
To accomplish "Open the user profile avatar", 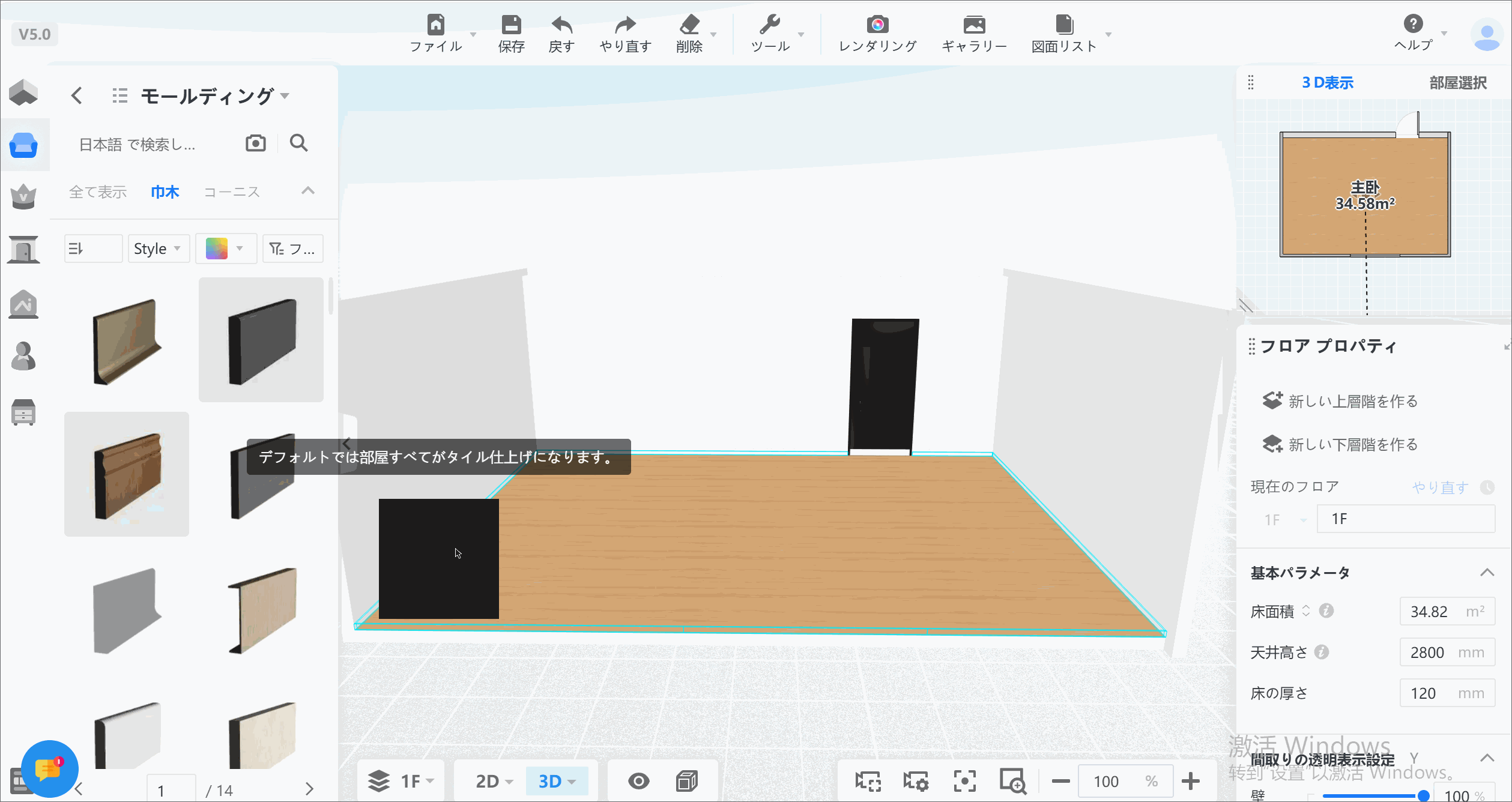I will coord(1487,34).
